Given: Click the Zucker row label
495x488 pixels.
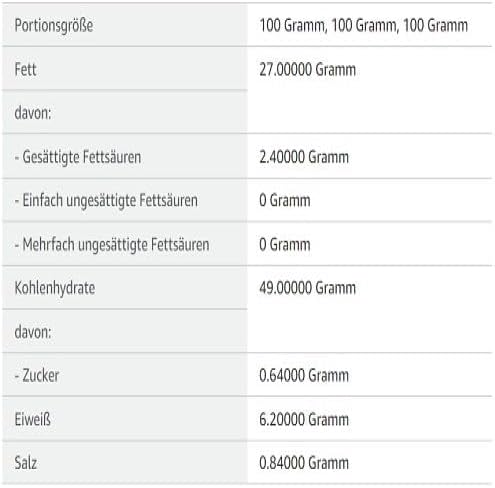Looking at the screenshot, I should 37,376.
